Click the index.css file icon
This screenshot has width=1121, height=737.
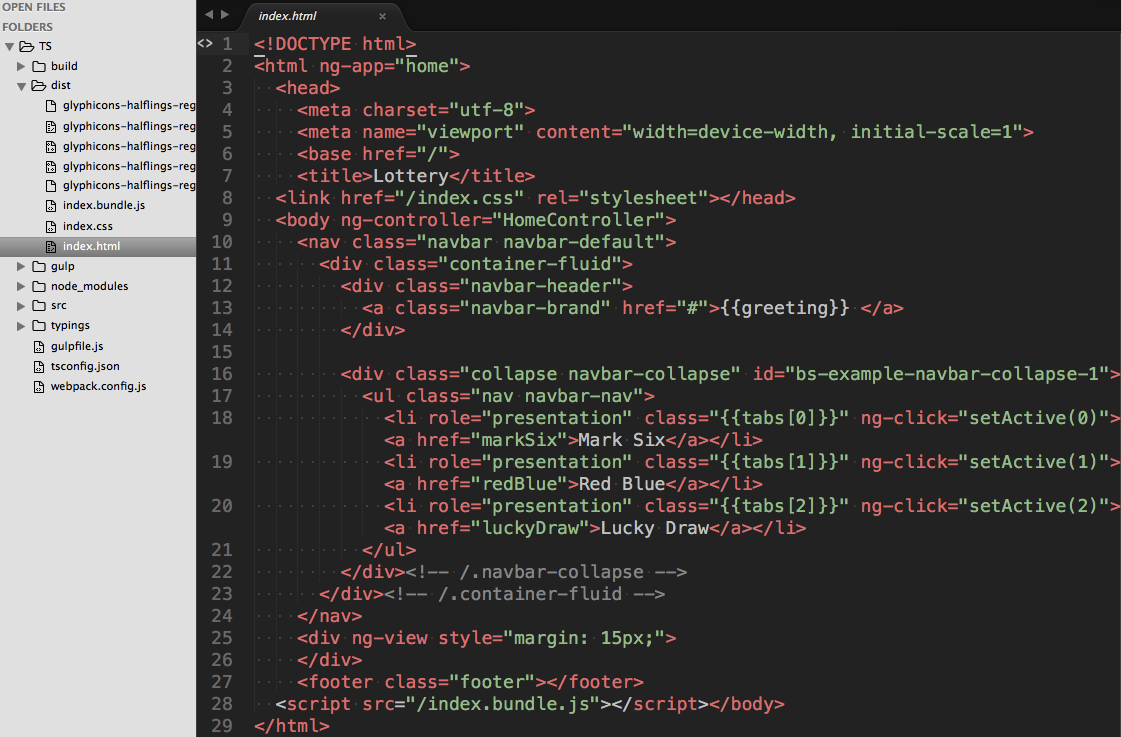tap(51, 227)
